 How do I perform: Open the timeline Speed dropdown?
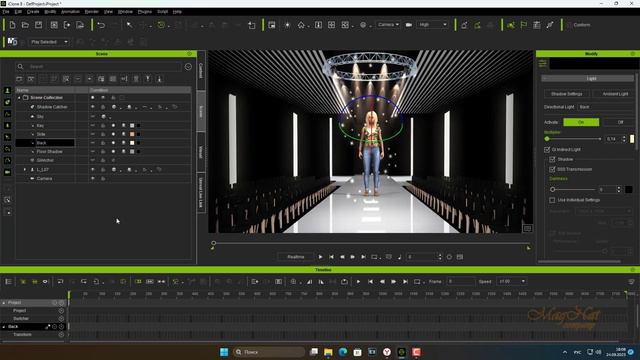point(511,282)
